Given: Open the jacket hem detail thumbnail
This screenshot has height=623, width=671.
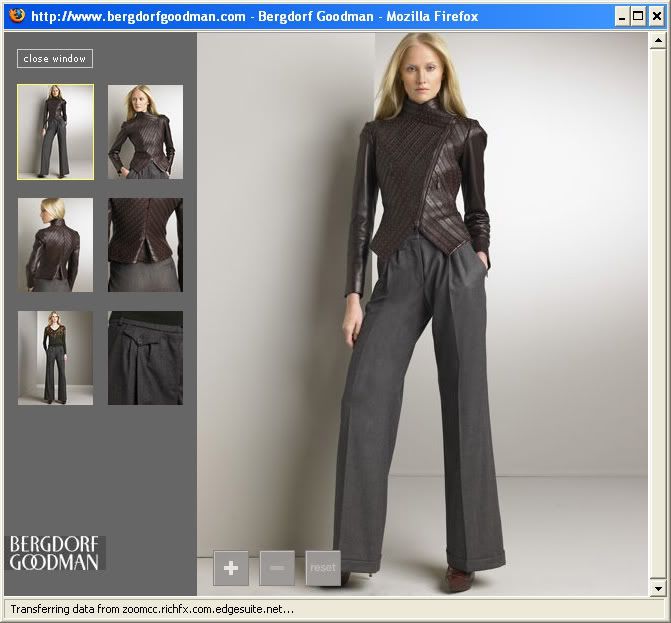Looking at the screenshot, I should coord(145,245).
